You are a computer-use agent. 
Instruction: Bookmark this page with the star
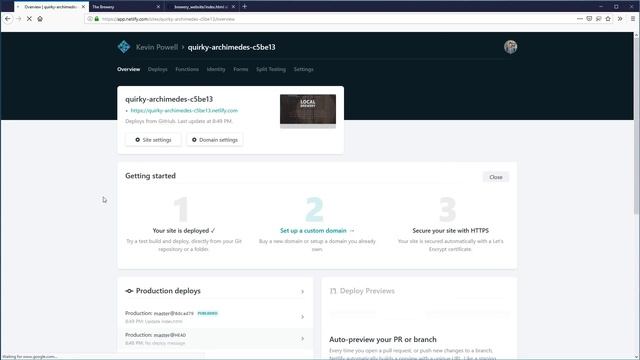click(608, 19)
